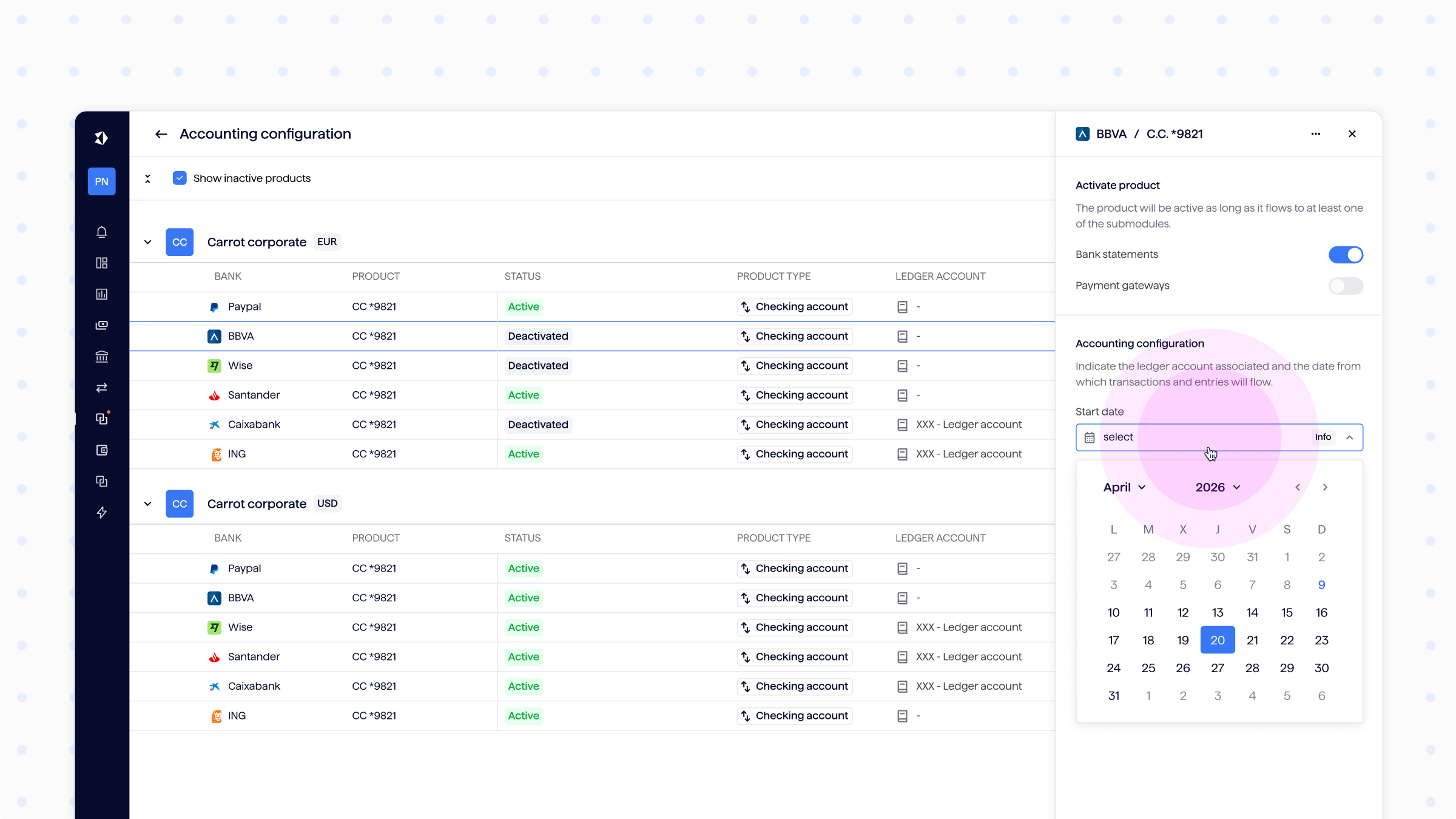Open the three-dots menu in BBVA panel
This screenshot has height=819, width=1456.
tap(1315, 134)
